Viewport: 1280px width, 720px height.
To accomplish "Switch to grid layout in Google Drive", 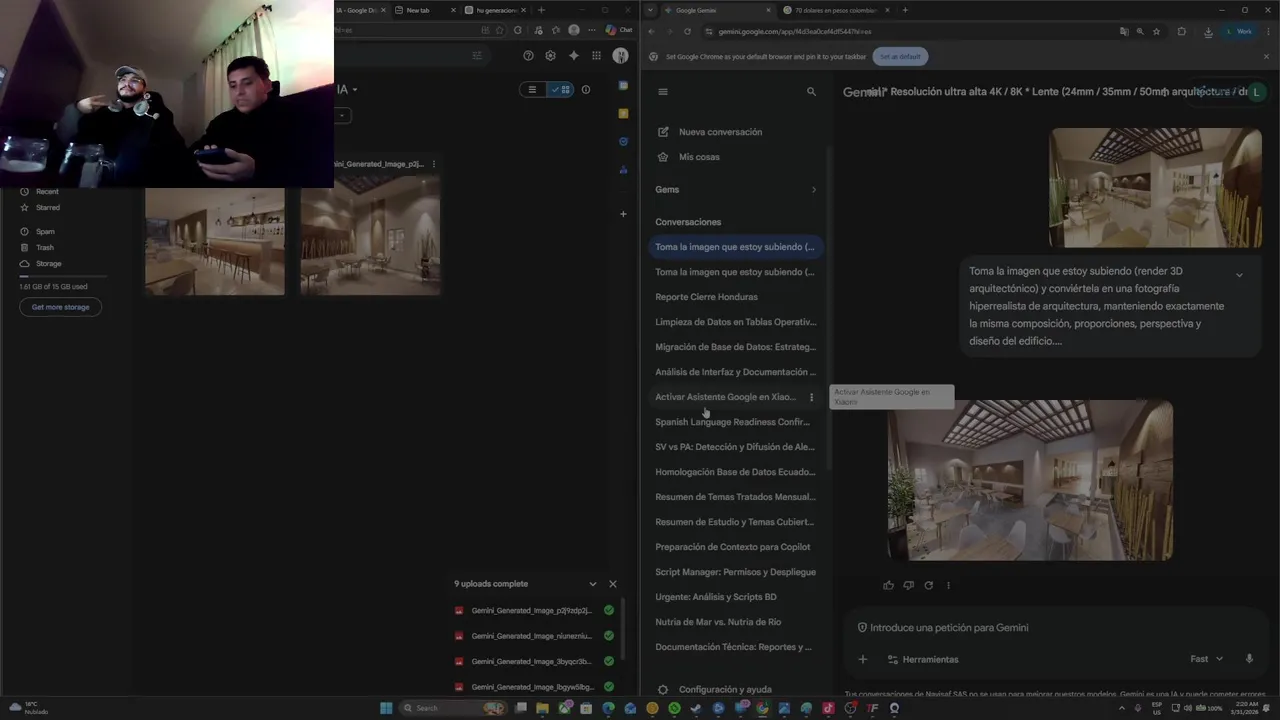I will pyautogui.click(x=560, y=89).
